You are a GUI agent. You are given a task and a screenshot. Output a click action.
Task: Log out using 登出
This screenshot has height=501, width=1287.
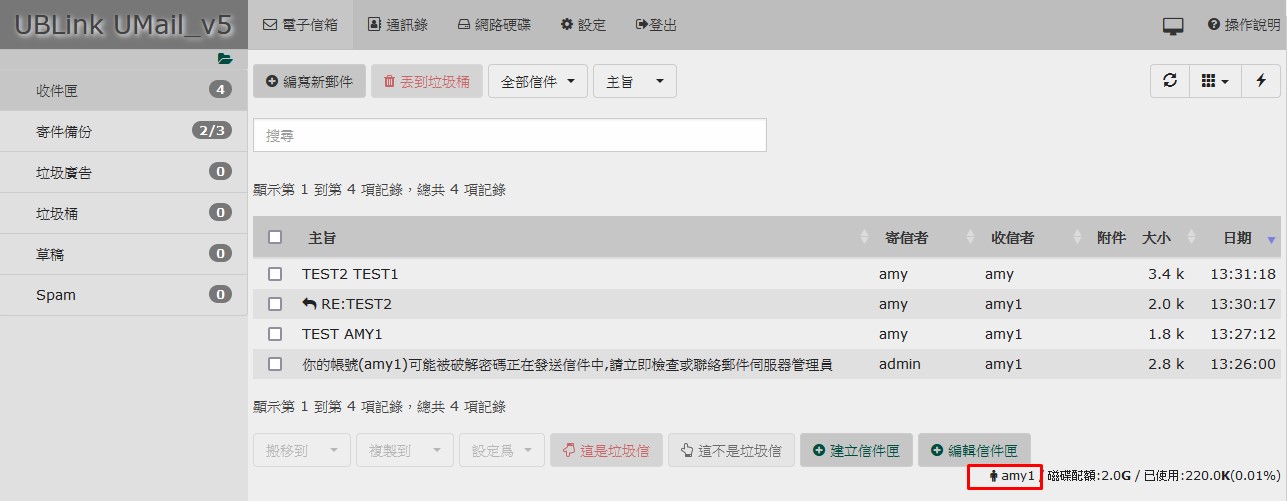[656, 25]
